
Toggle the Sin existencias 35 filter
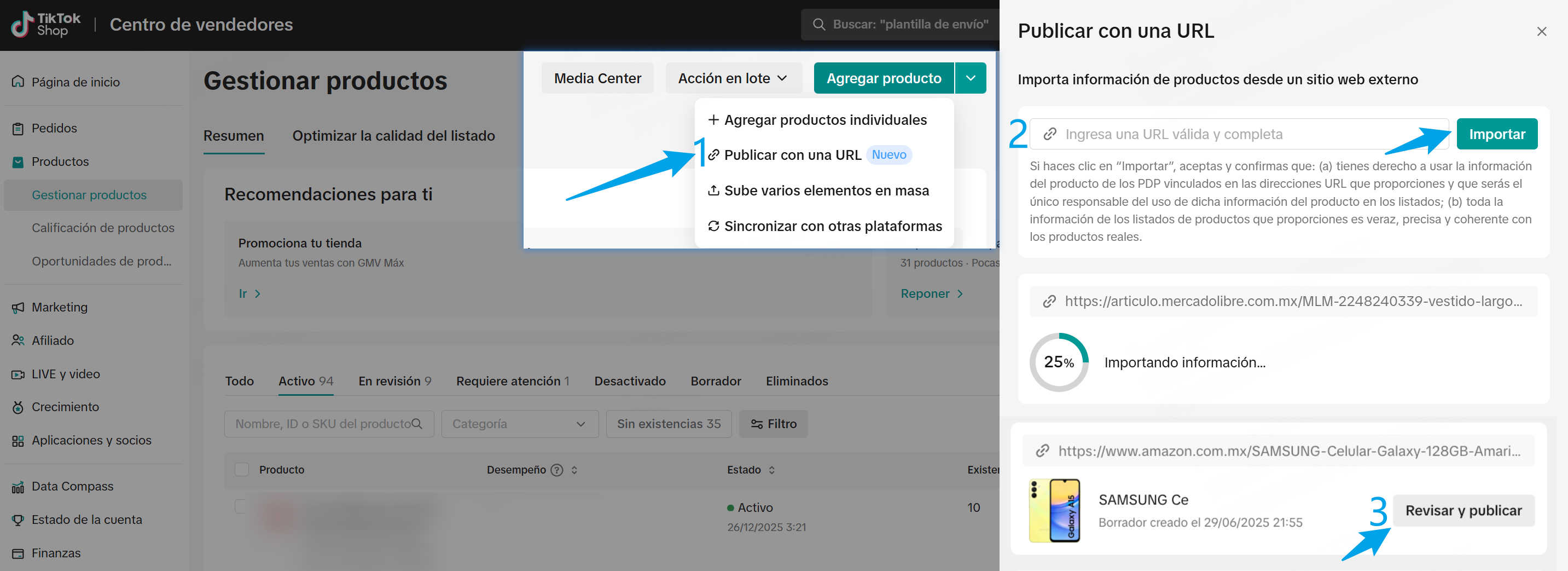pyautogui.click(x=669, y=424)
